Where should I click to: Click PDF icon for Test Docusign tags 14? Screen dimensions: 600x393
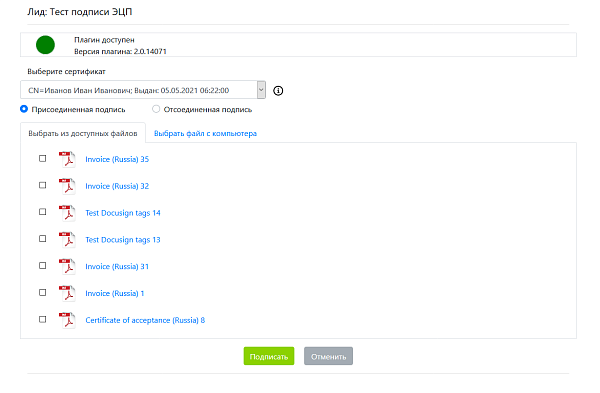pos(67,213)
